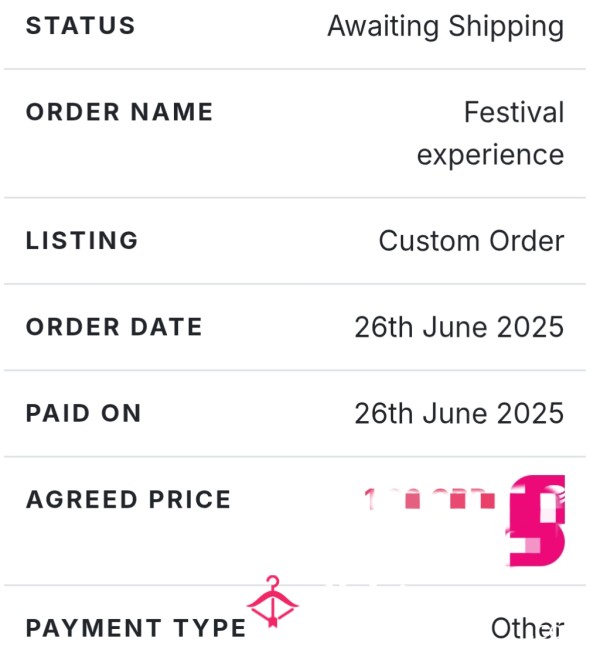Click the LISTING label
This screenshot has height=656, width=600.
tap(82, 241)
